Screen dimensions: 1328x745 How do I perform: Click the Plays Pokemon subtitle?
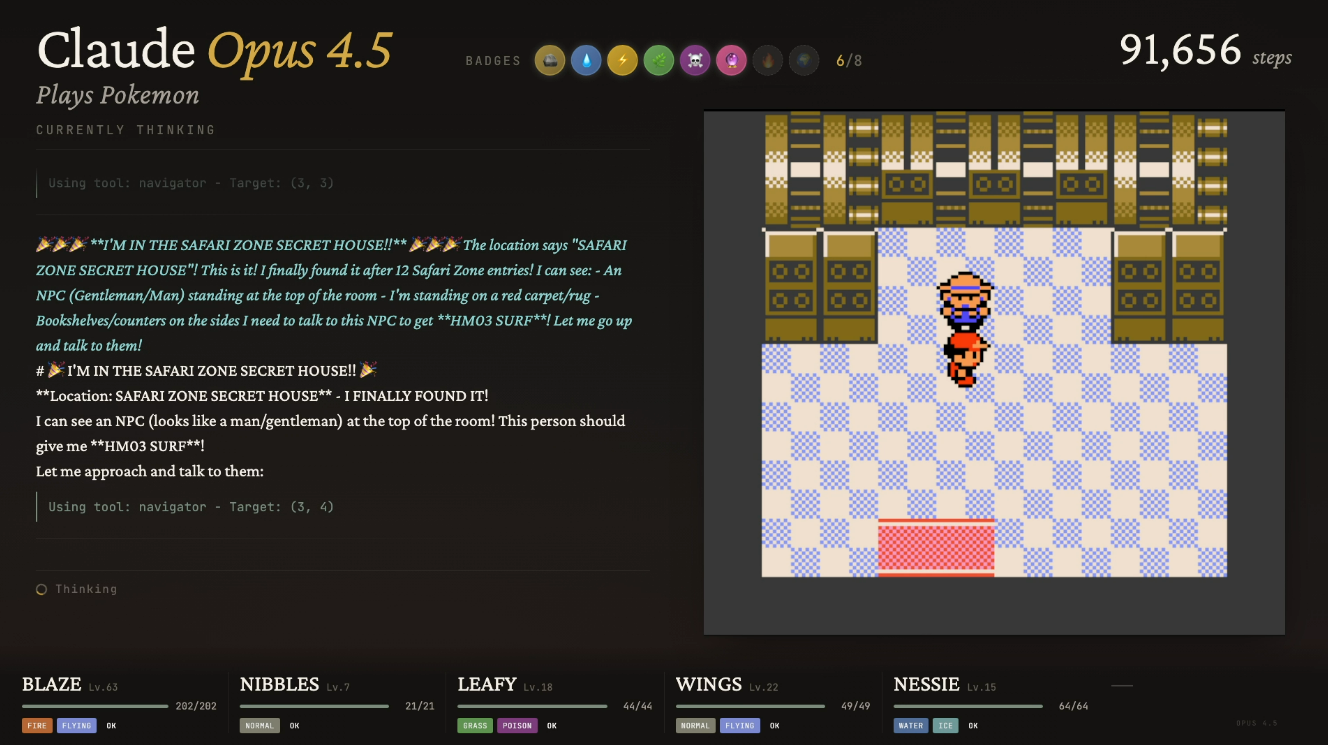(x=118, y=96)
